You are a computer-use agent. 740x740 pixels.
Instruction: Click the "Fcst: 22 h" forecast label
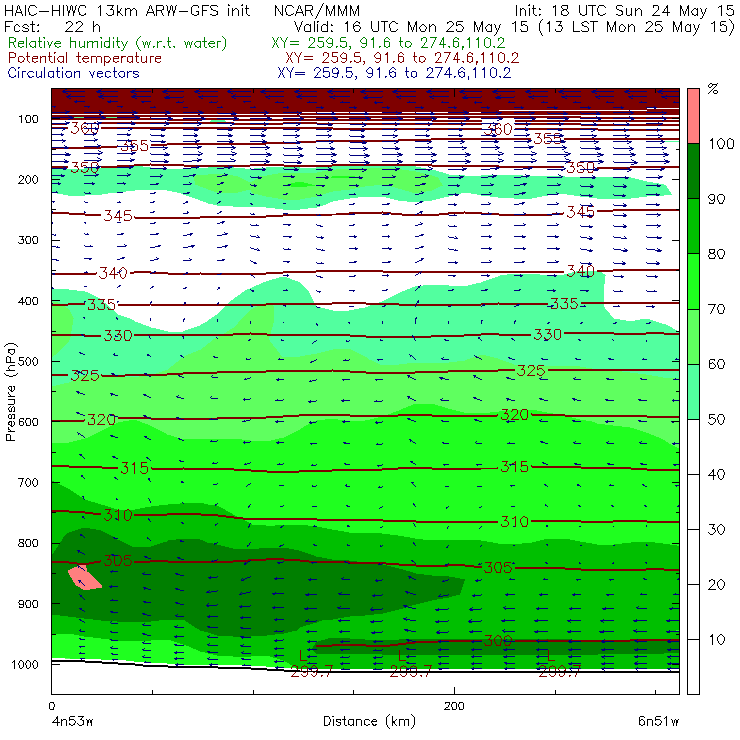point(52,27)
